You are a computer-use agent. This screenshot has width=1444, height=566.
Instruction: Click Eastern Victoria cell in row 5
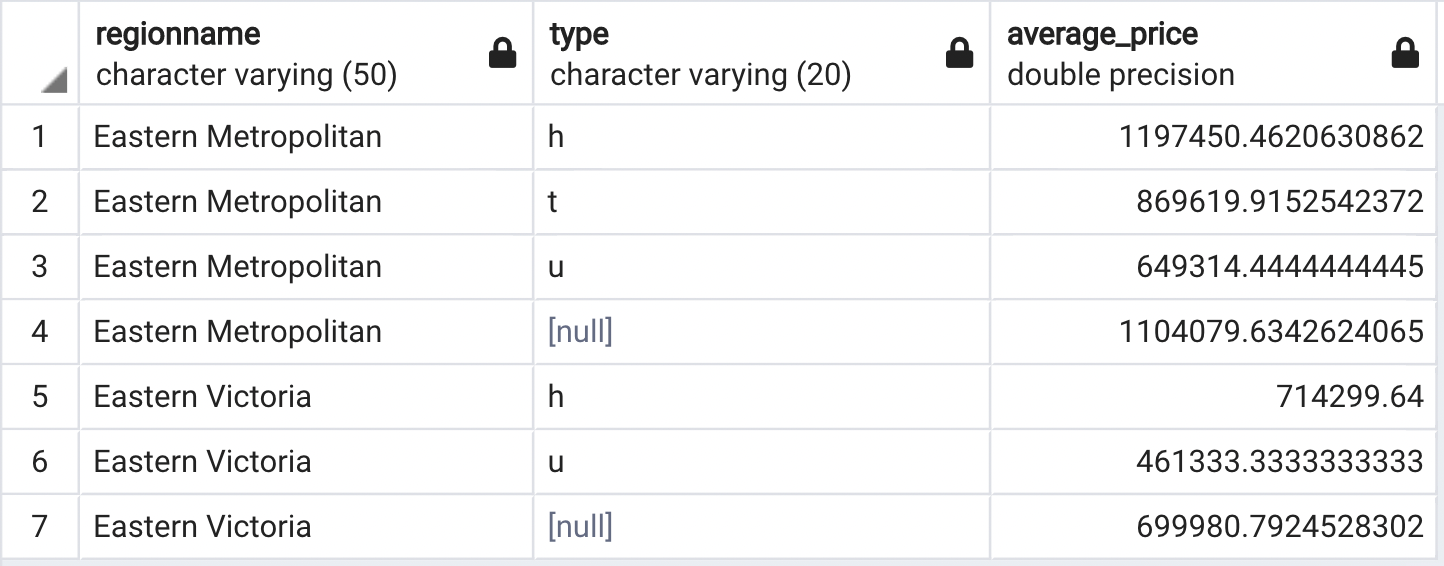(x=202, y=396)
